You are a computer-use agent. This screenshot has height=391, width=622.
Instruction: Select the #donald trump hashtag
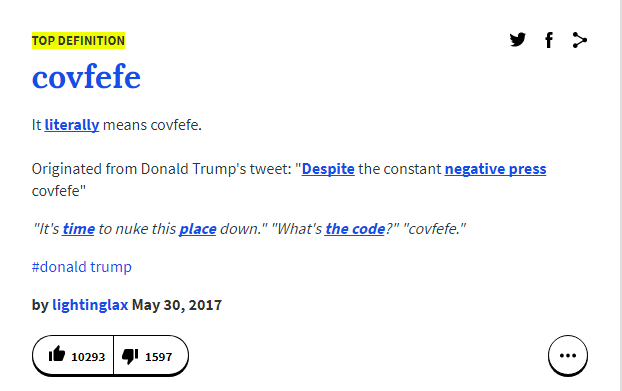coord(82,267)
